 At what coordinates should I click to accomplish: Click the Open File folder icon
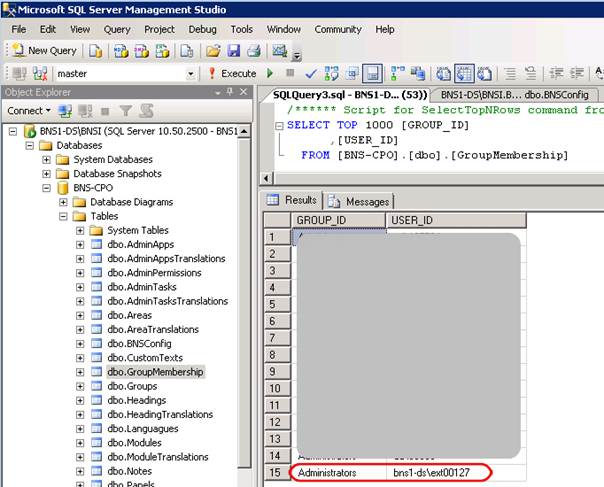[x=213, y=50]
